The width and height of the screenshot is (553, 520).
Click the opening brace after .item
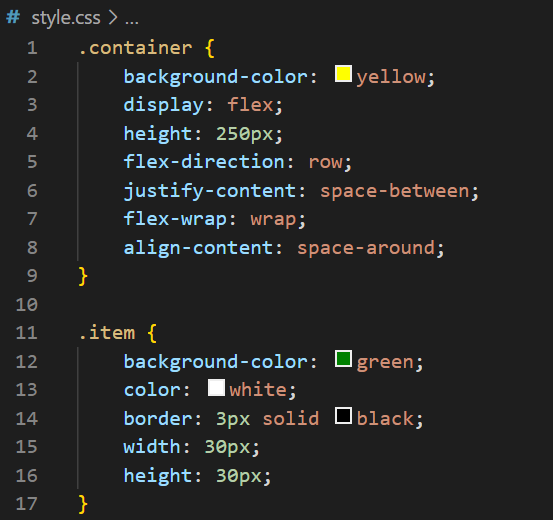tap(152, 333)
